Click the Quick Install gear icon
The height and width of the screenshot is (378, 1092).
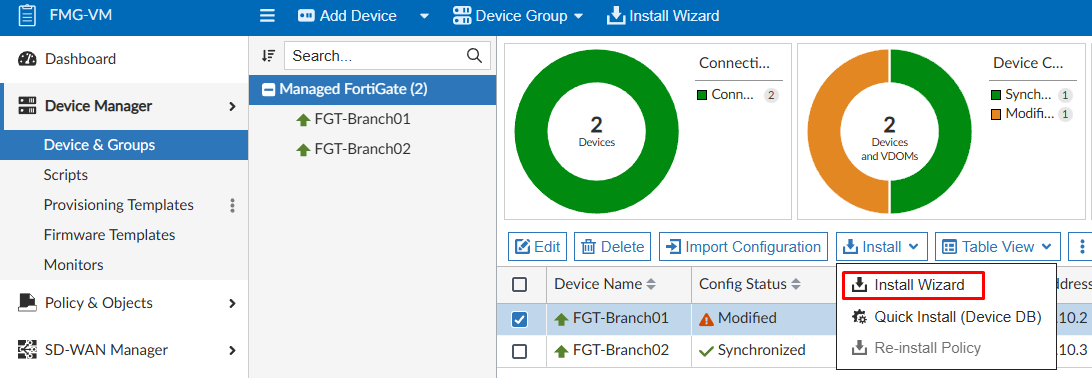pyautogui.click(x=859, y=317)
